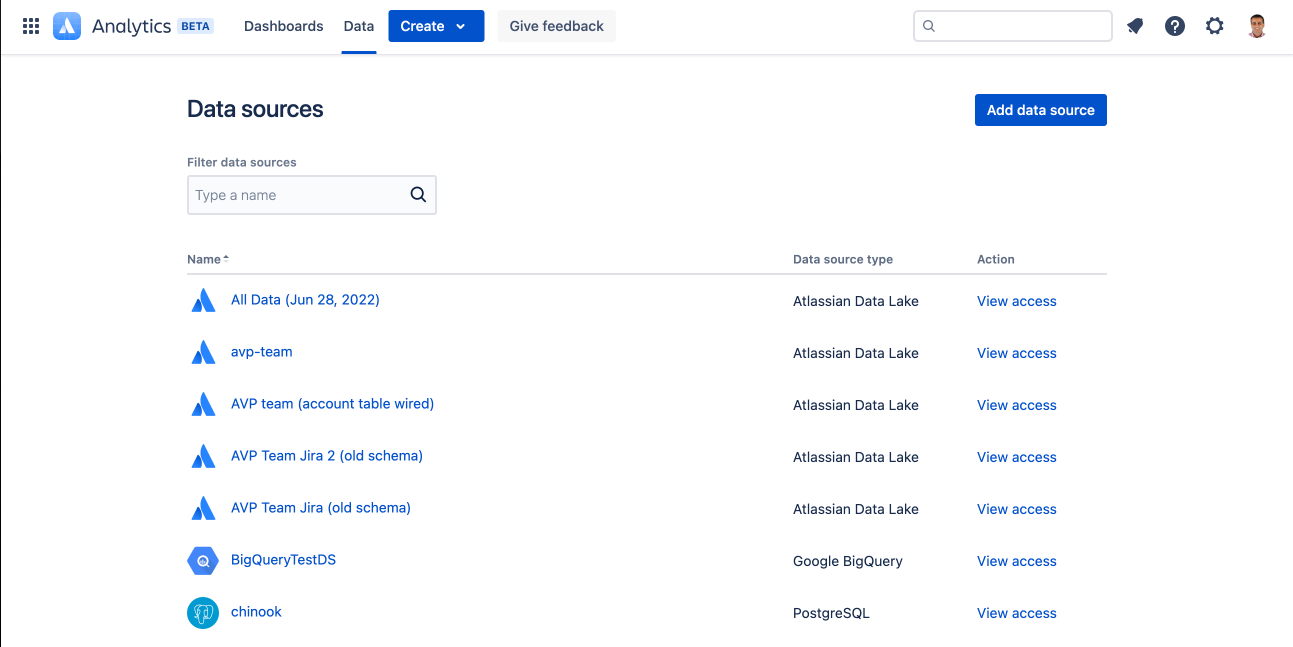Open the settings gear icon
This screenshot has height=647, width=1293.
(x=1214, y=26)
